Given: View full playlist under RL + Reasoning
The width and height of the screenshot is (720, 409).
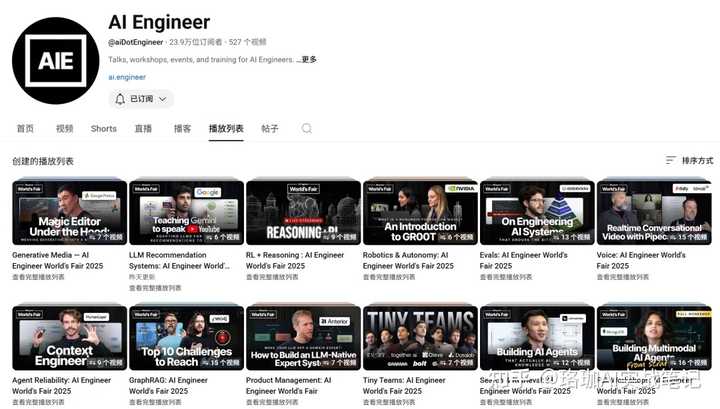Looking at the screenshot, I should pyautogui.click(x=272, y=277).
